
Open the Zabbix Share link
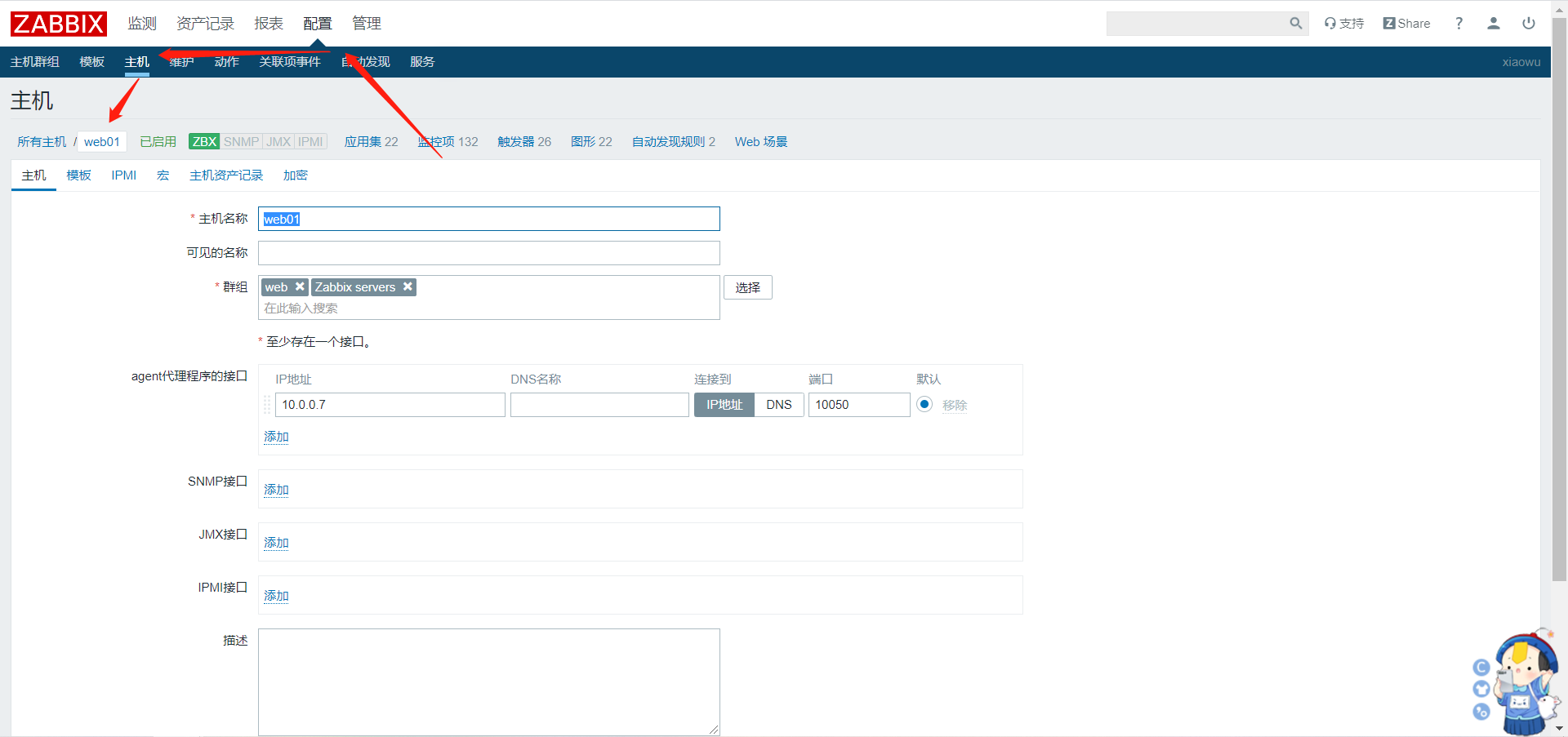1406,24
